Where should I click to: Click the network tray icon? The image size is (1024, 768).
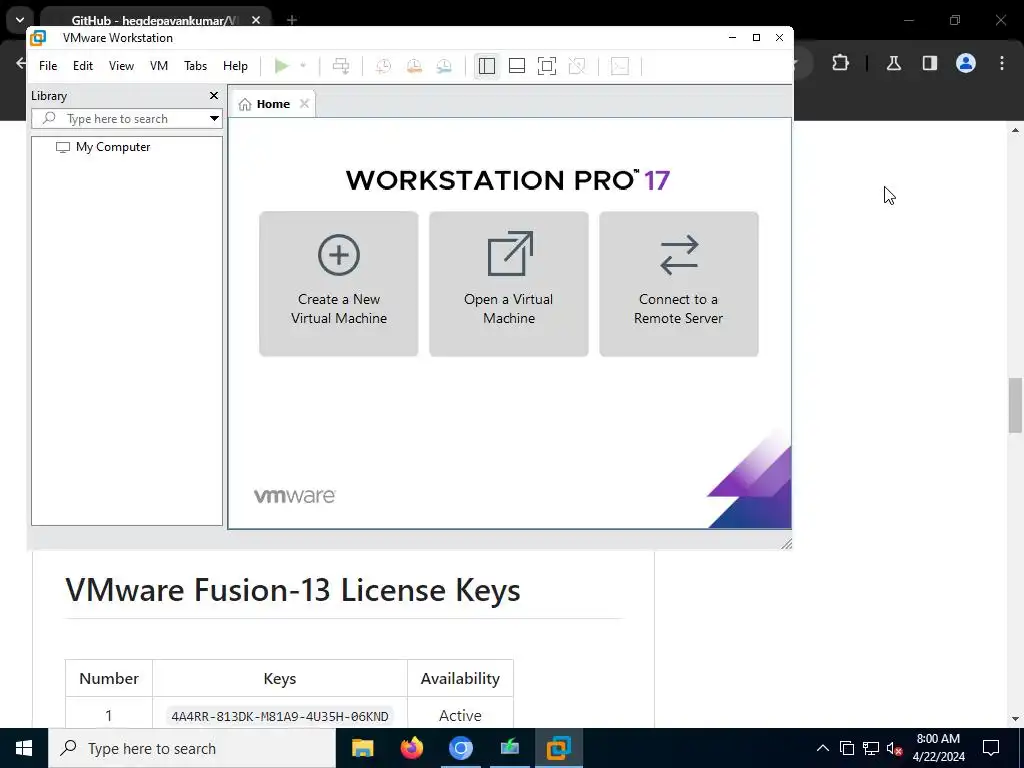tap(871, 748)
